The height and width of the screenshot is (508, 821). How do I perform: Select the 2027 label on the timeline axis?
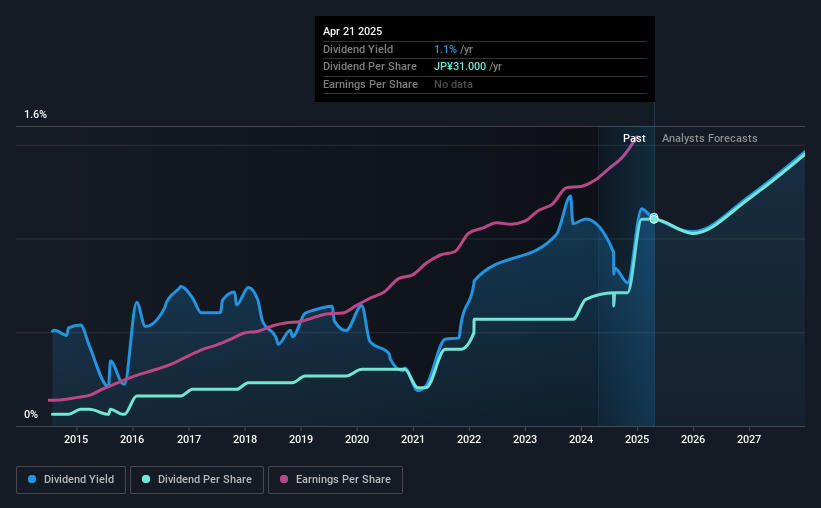749,439
